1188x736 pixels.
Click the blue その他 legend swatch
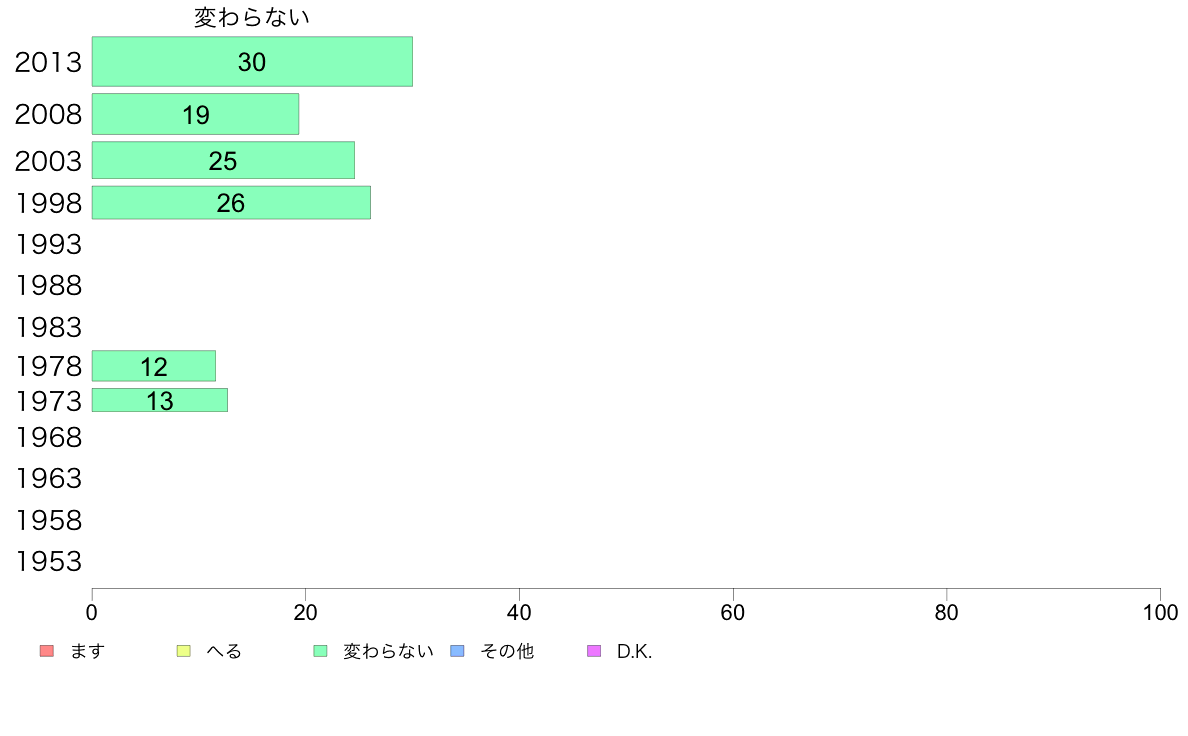[x=458, y=651]
